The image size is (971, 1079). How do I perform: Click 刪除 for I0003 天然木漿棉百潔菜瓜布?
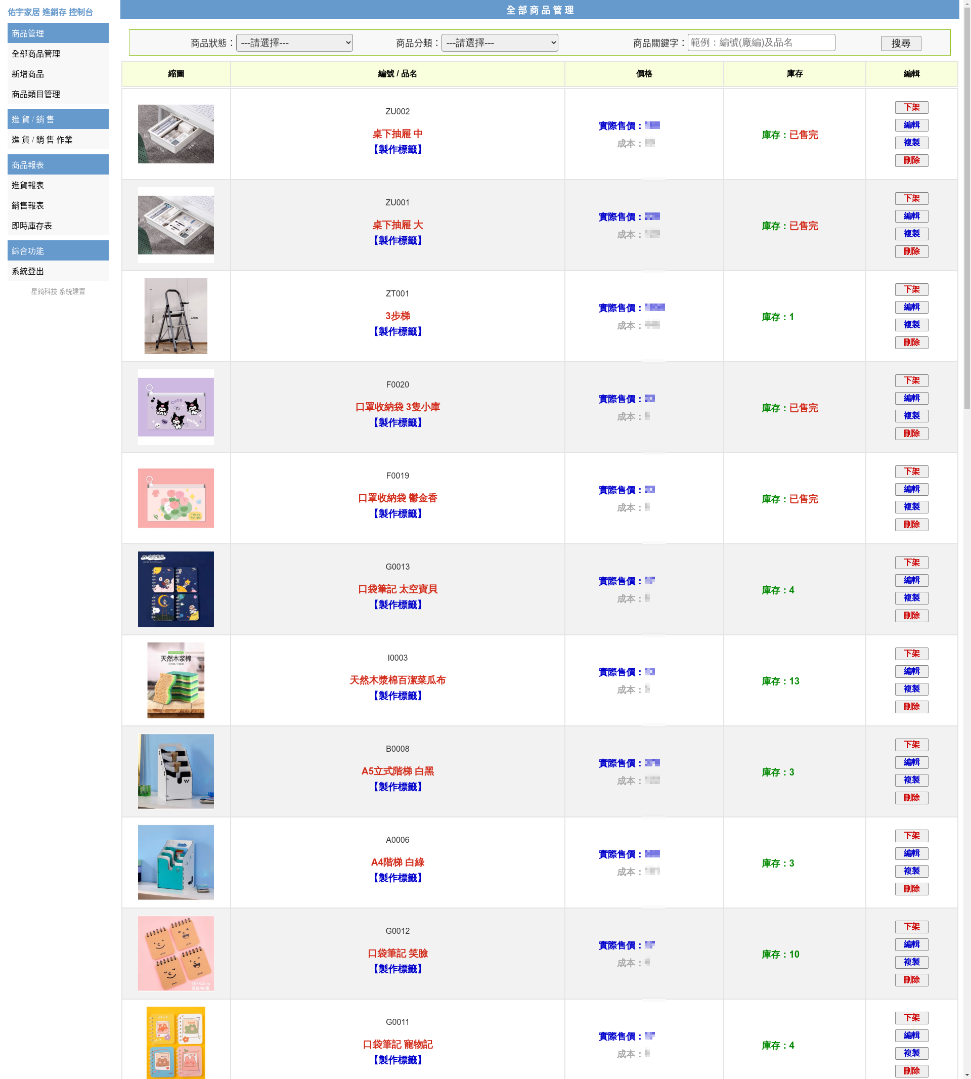click(x=912, y=707)
